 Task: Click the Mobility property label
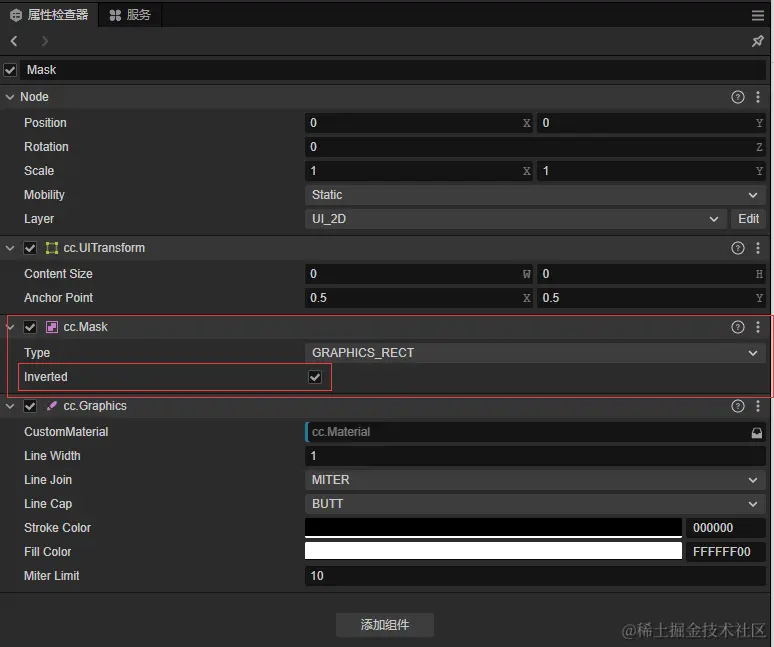pos(44,195)
